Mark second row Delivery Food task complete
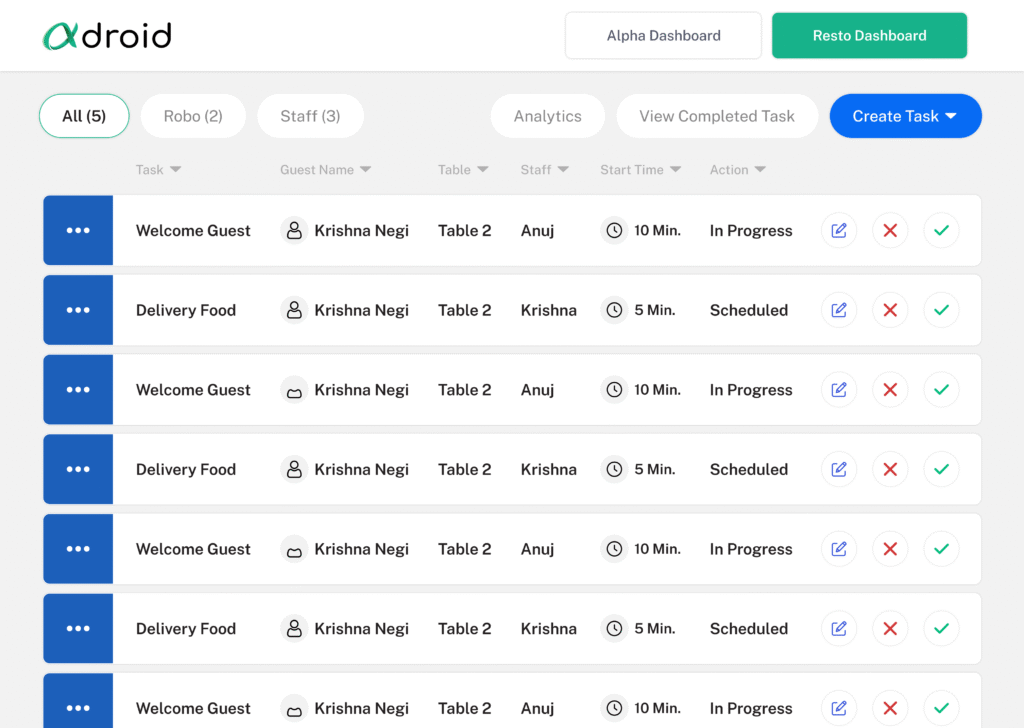 click(941, 310)
